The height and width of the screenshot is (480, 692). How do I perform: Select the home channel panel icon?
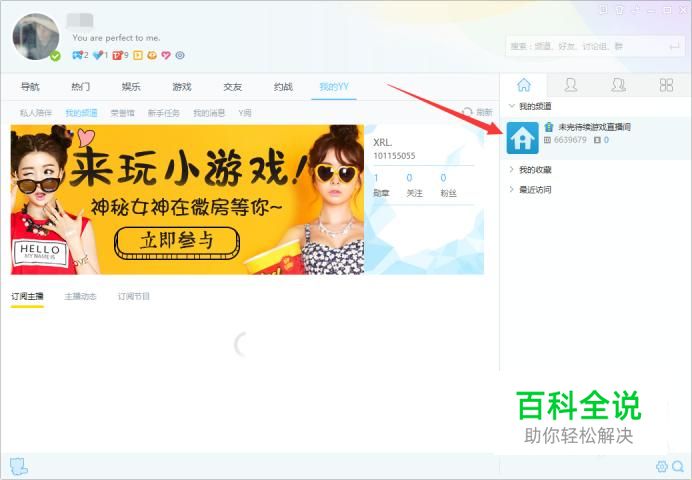[524, 85]
